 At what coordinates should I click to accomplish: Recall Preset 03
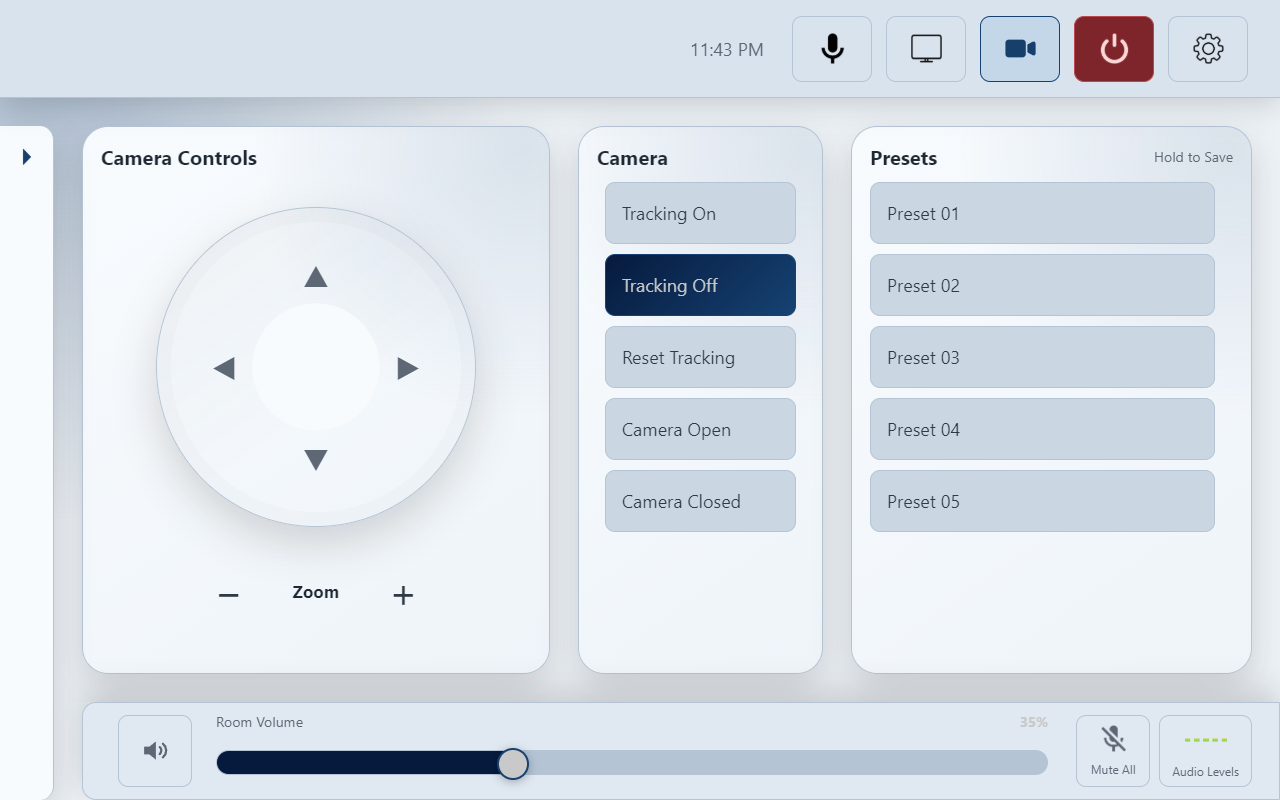pyautogui.click(x=1042, y=357)
